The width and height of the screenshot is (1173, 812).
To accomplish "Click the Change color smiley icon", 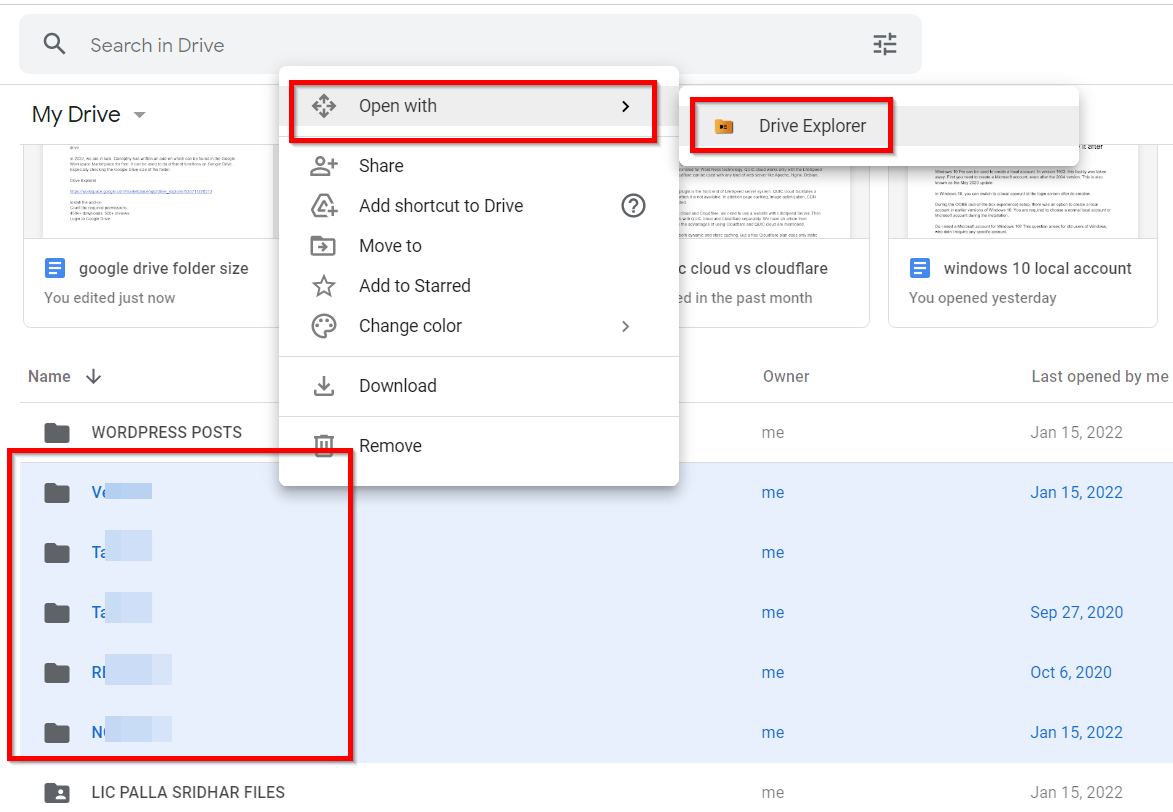I will [324, 325].
